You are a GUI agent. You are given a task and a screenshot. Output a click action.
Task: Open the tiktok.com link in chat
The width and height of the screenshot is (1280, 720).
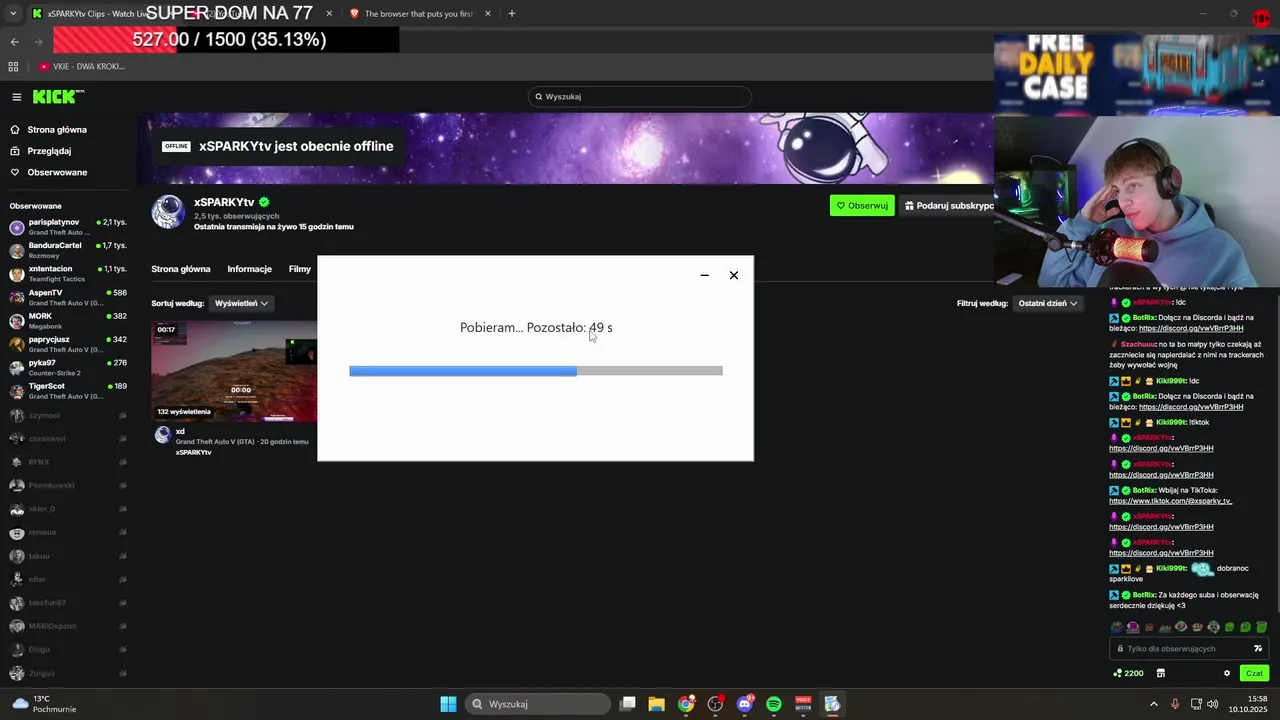click(1170, 501)
